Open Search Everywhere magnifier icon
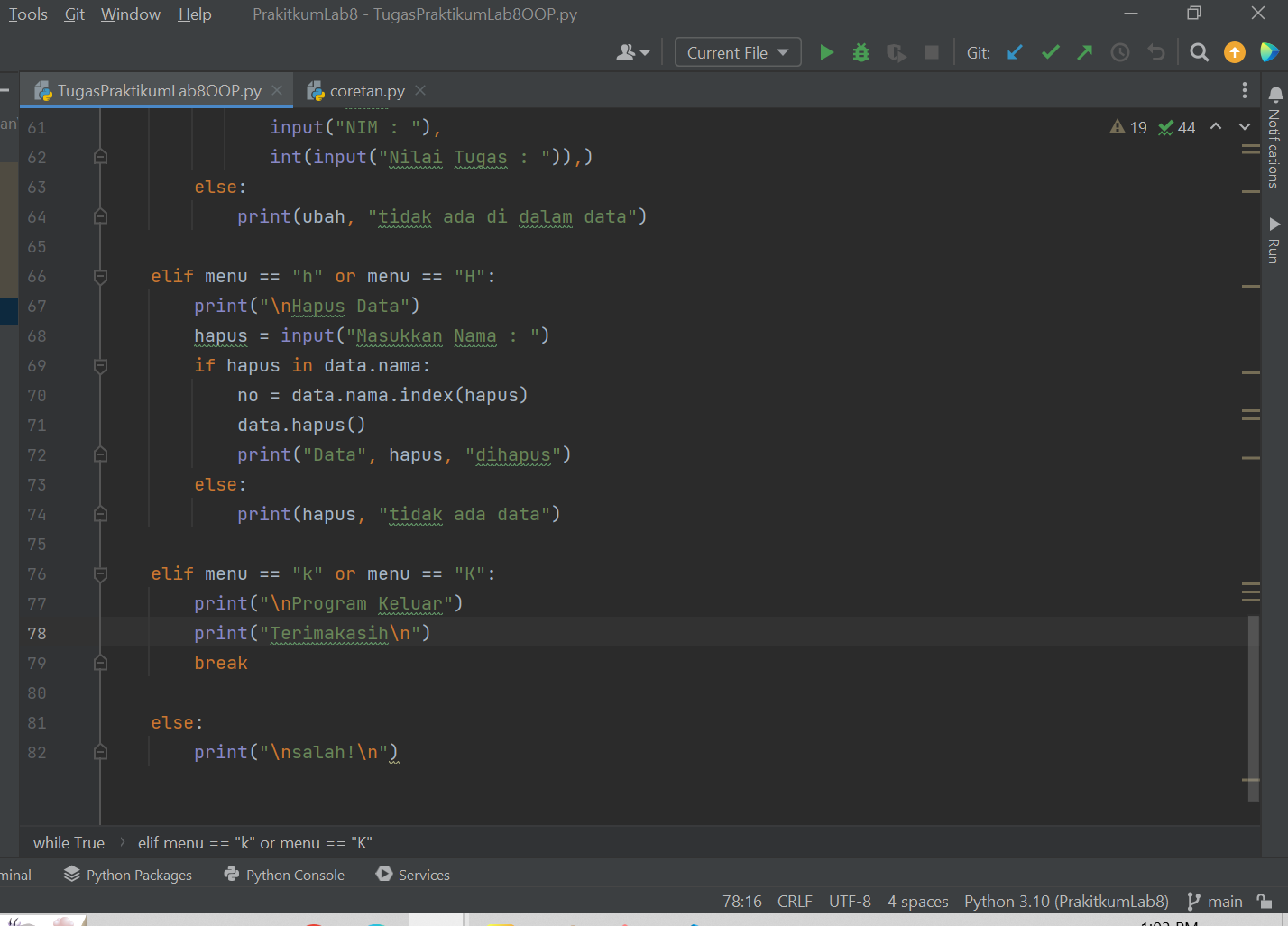1288x926 pixels. pos(1199,52)
